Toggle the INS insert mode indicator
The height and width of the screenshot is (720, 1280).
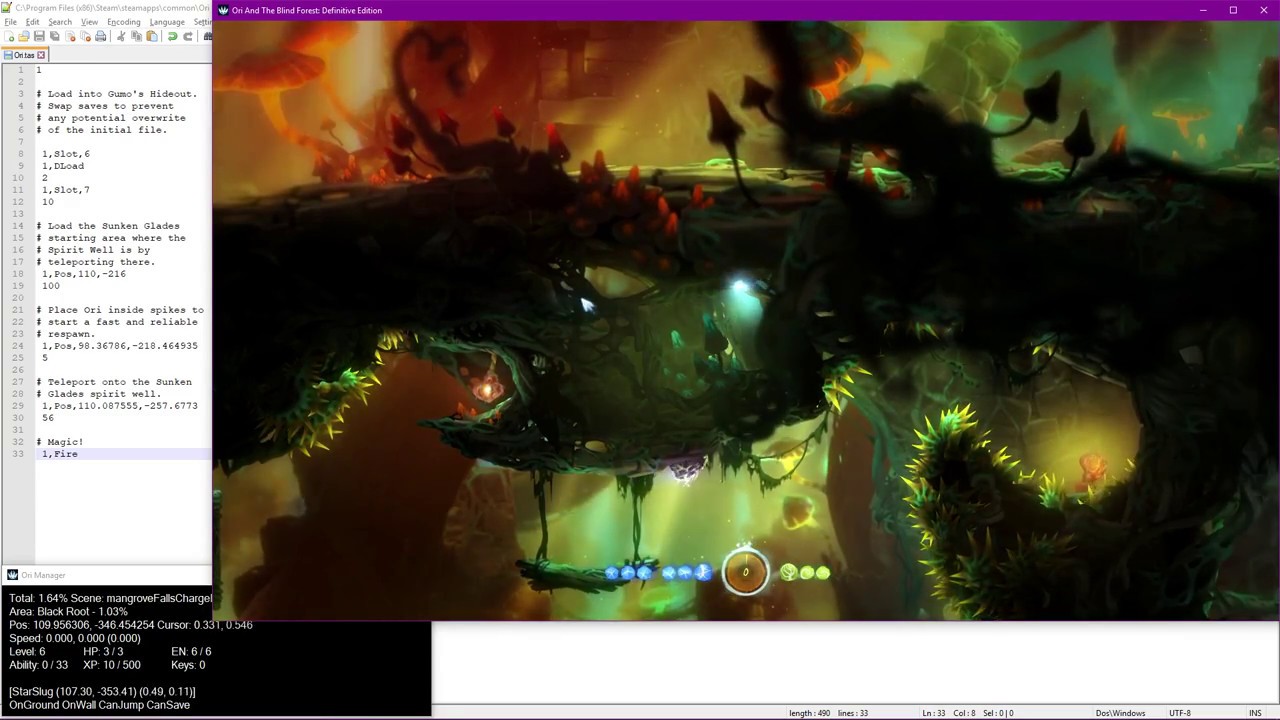tap(1255, 713)
